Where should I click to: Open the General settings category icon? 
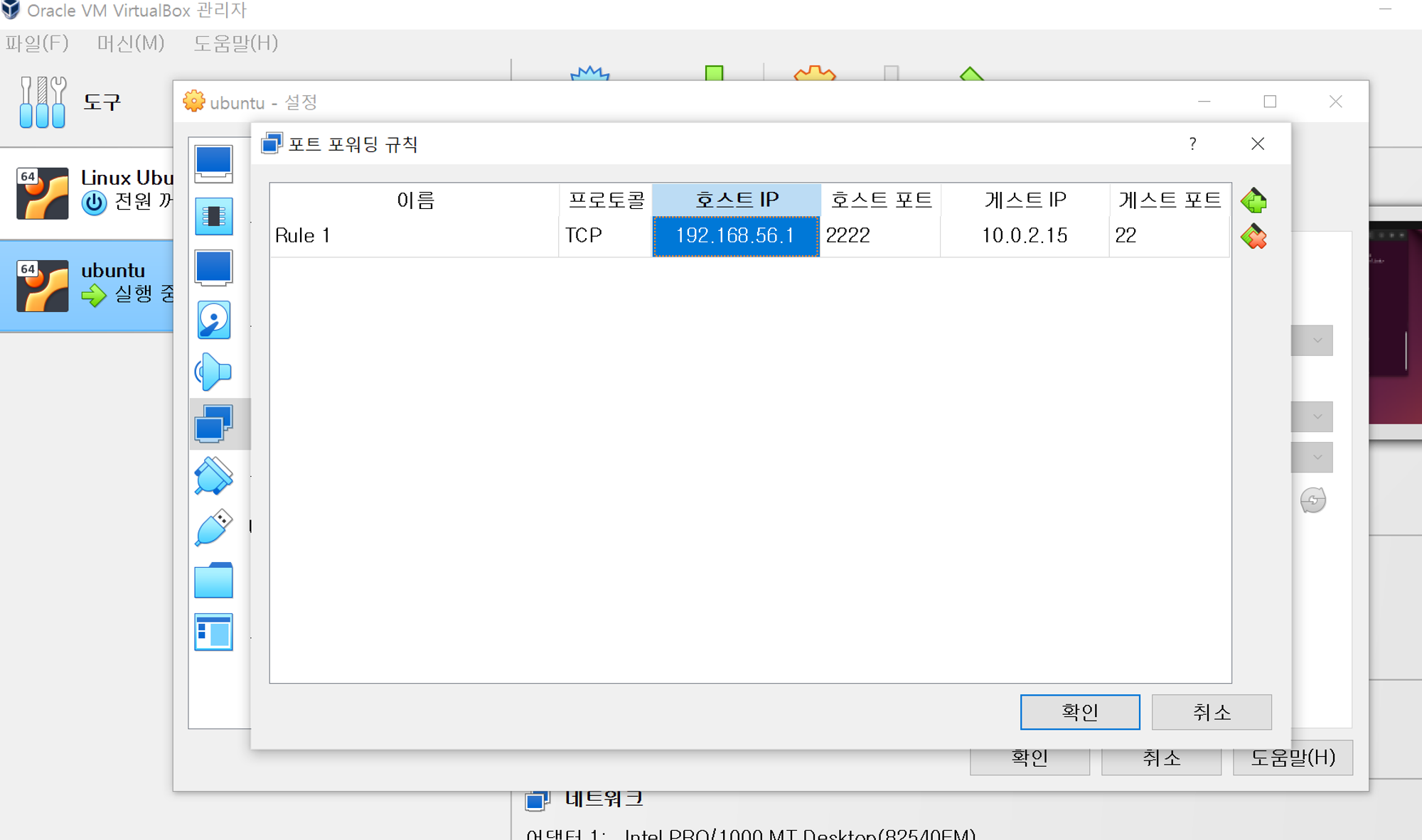coord(213,163)
